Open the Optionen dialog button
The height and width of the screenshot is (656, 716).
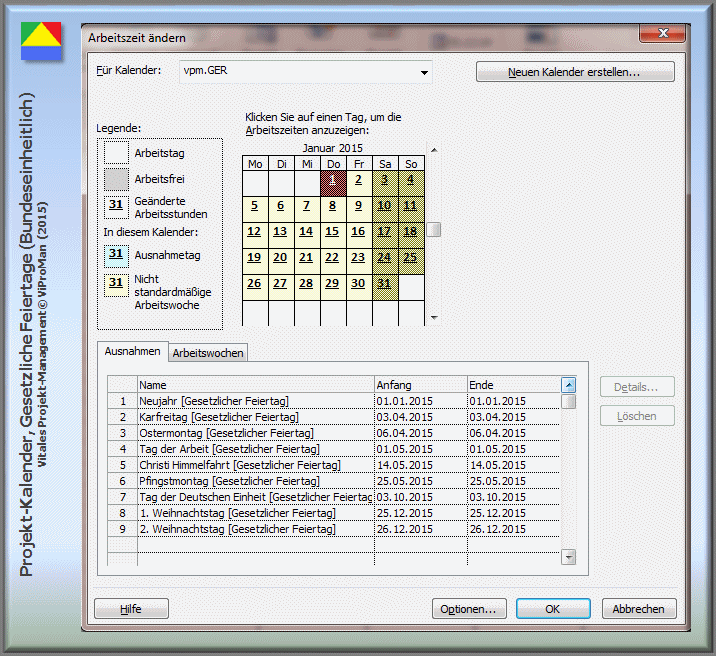pos(469,609)
